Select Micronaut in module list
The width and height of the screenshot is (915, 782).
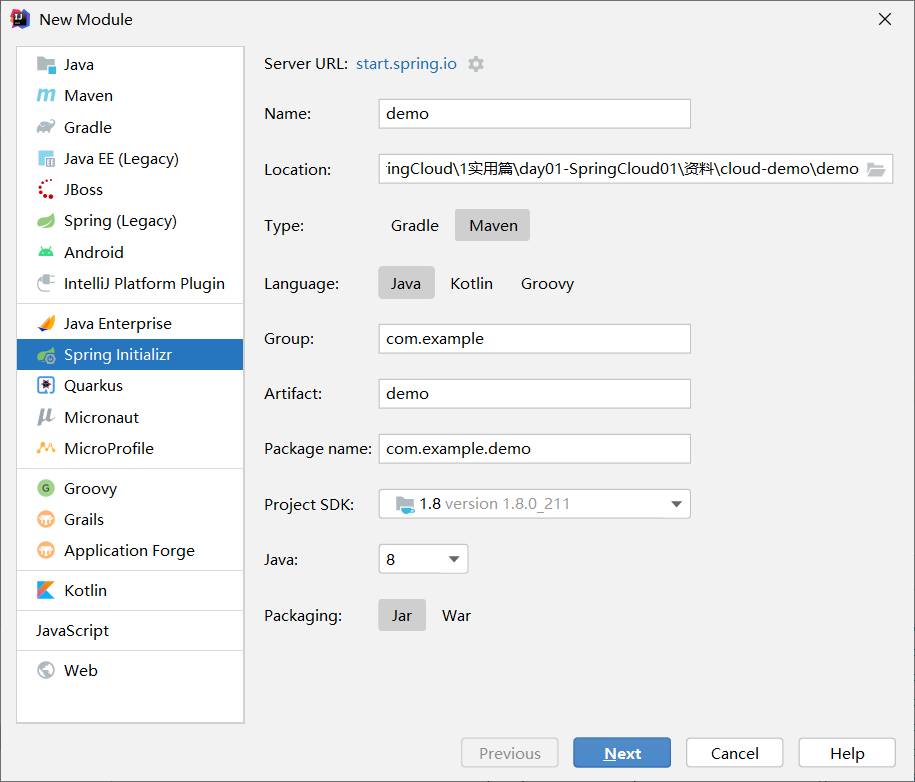(x=130, y=417)
